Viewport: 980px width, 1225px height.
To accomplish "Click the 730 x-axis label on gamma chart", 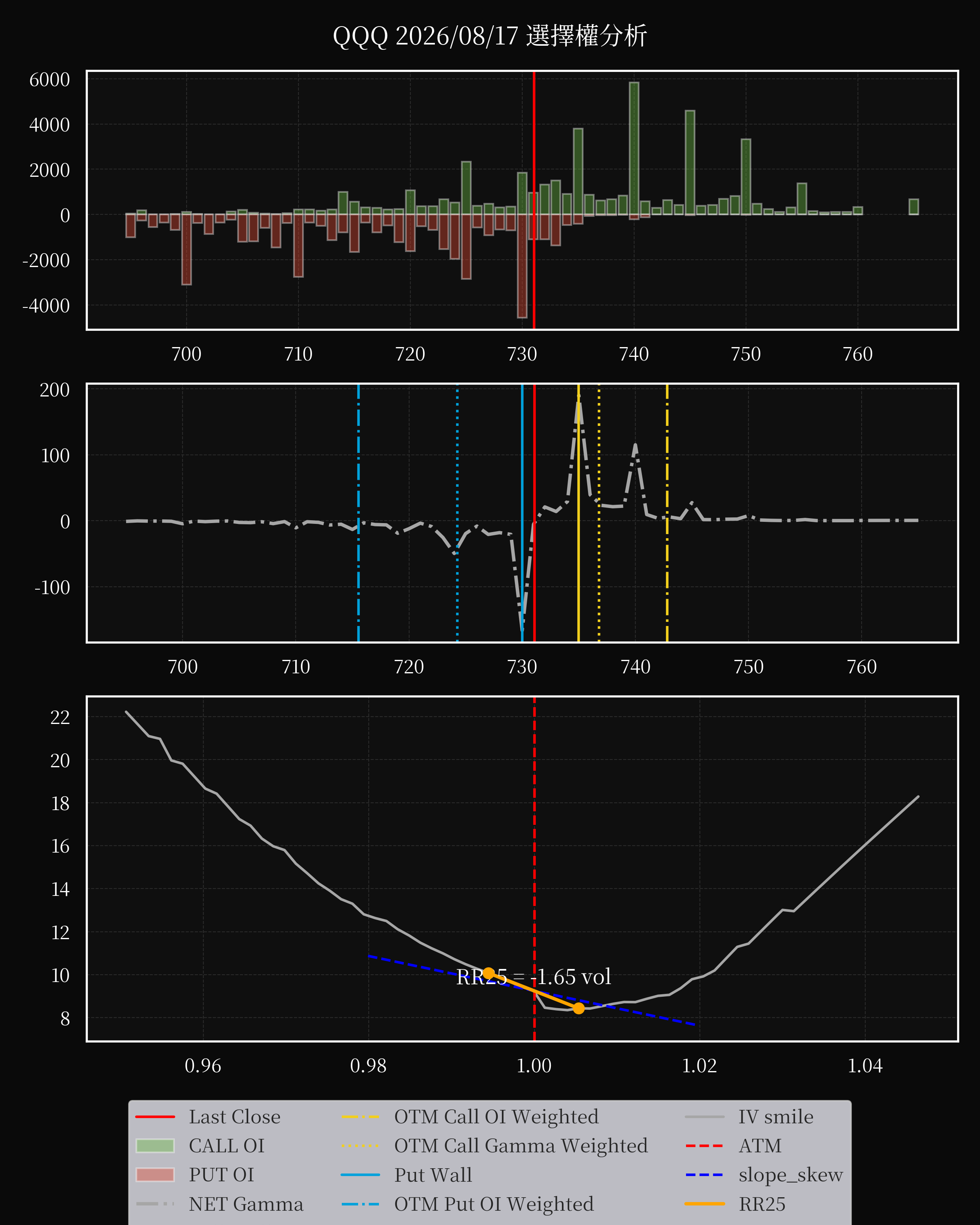I will click(x=522, y=666).
